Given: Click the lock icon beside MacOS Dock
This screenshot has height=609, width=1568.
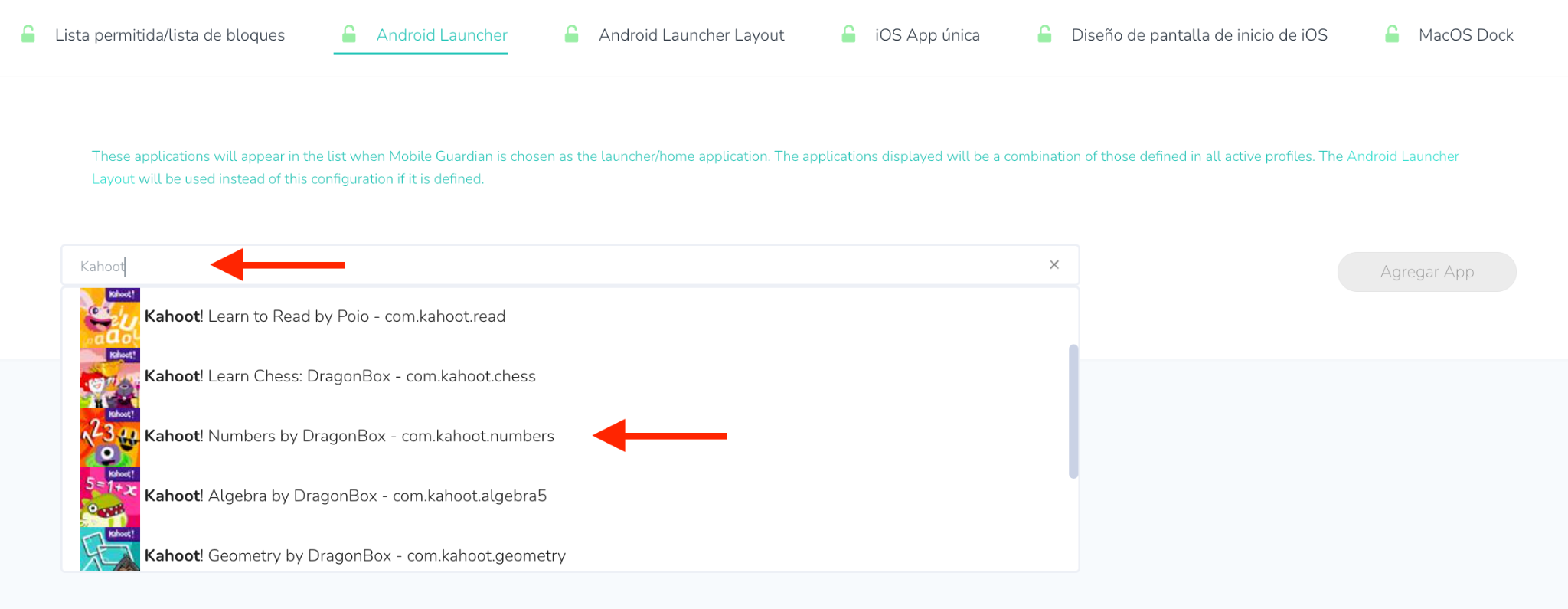Looking at the screenshot, I should coord(1392,34).
